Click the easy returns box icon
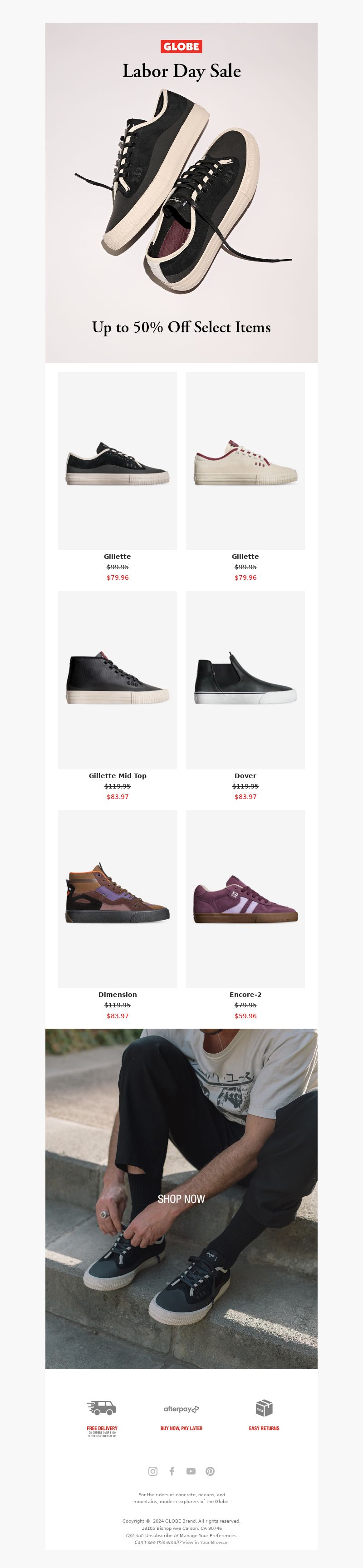 (264, 1408)
